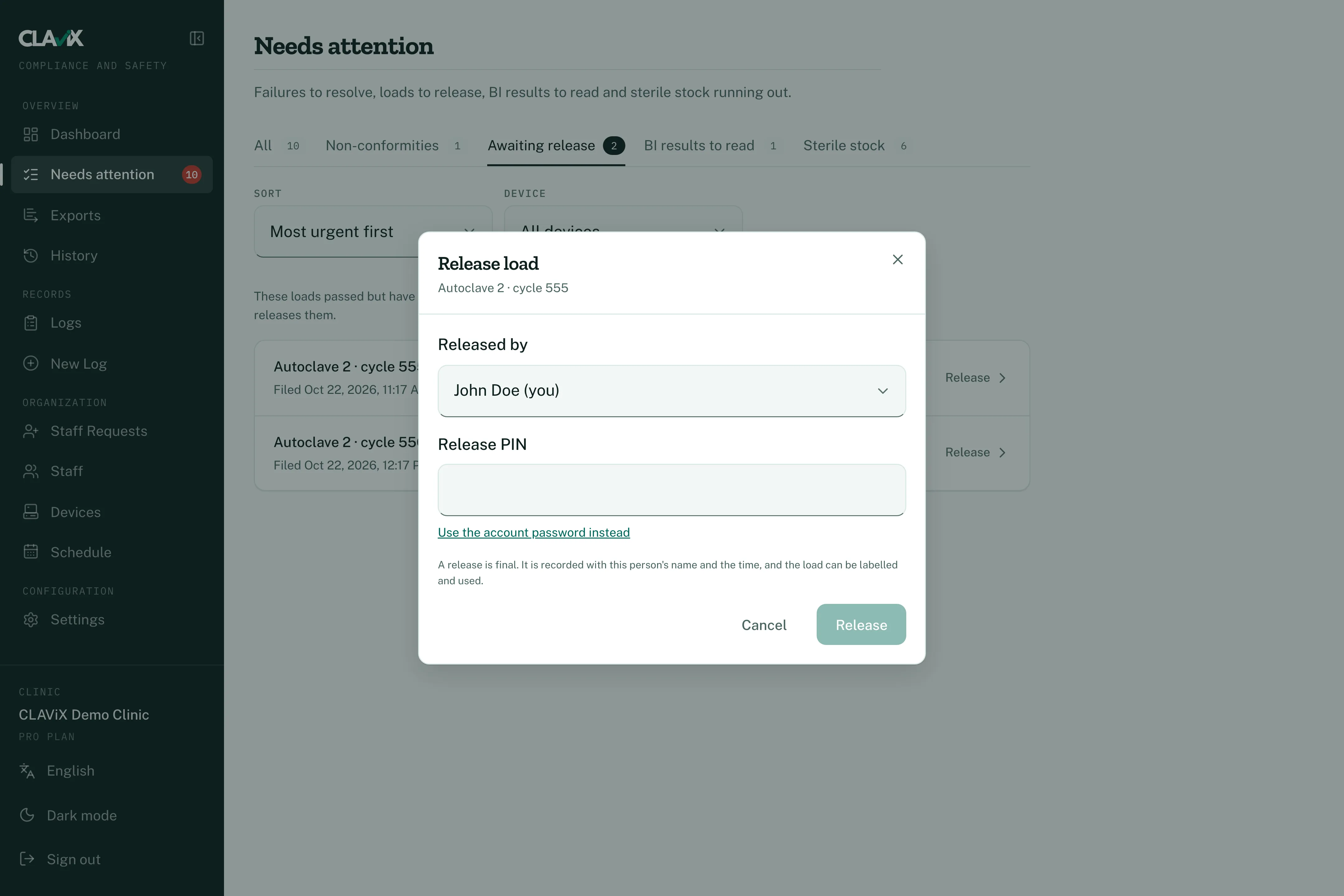
Task: Click the Needs attention checklist icon
Action: click(31, 174)
